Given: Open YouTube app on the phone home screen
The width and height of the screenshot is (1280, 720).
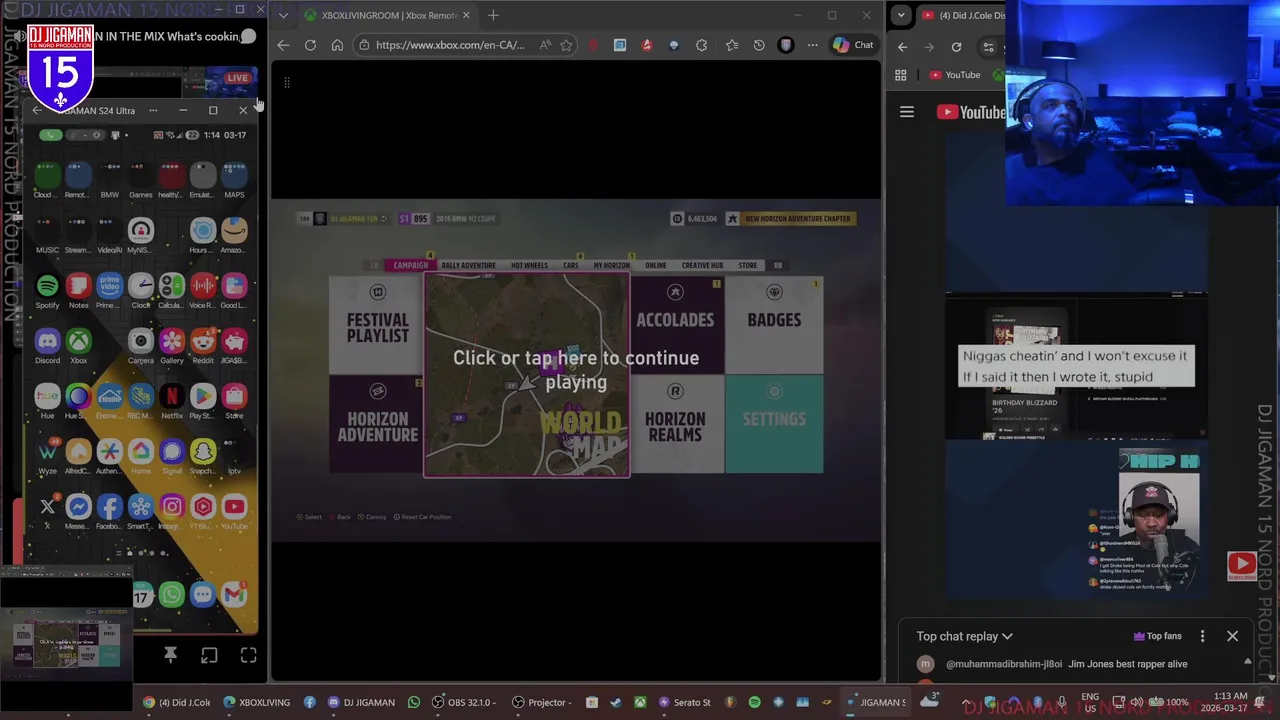Looking at the screenshot, I should pos(234,508).
